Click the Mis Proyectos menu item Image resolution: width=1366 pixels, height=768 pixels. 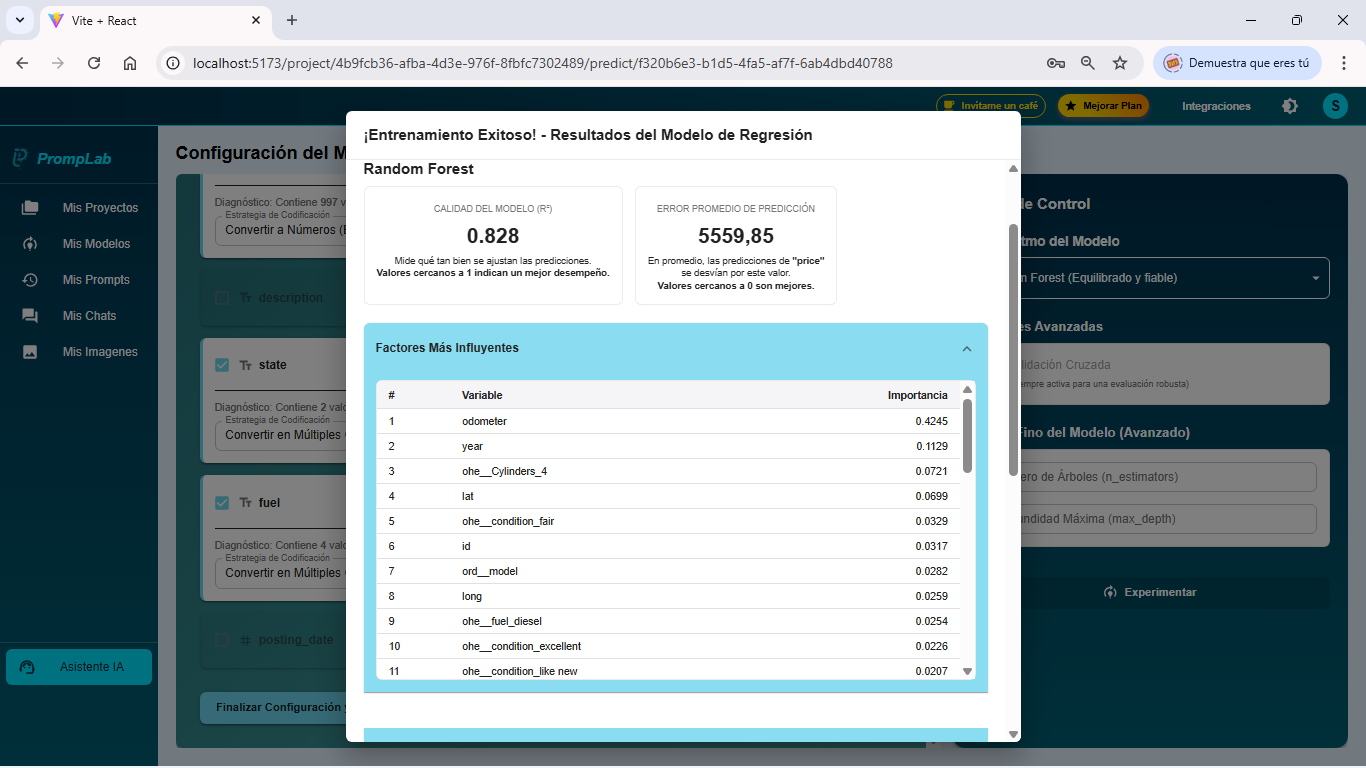tap(100, 208)
